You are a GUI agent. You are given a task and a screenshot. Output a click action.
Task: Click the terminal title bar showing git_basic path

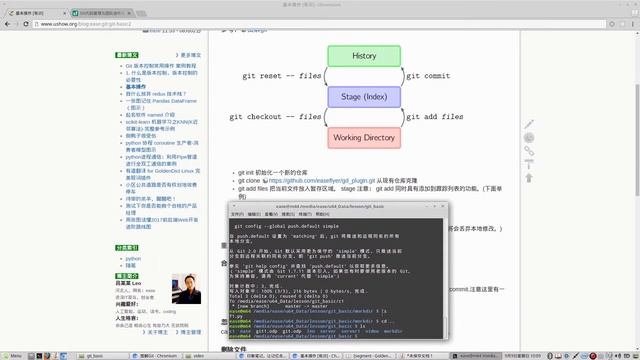pos(338,206)
